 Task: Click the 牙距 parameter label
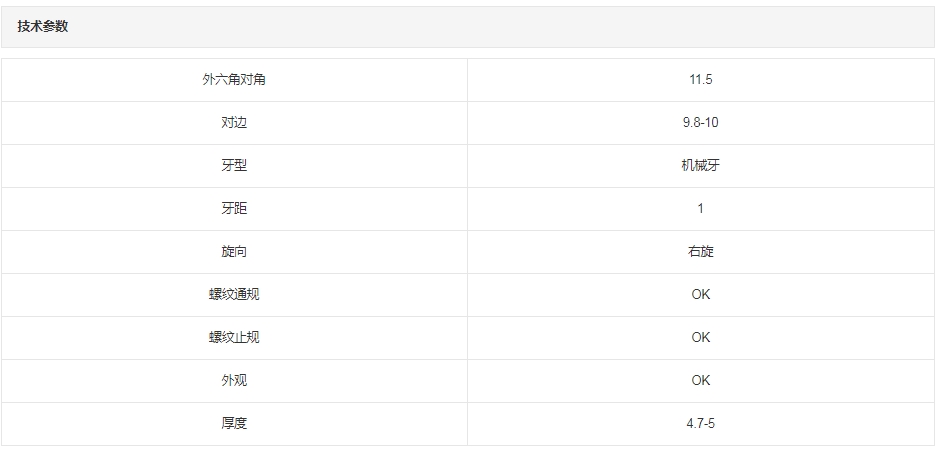(234, 208)
